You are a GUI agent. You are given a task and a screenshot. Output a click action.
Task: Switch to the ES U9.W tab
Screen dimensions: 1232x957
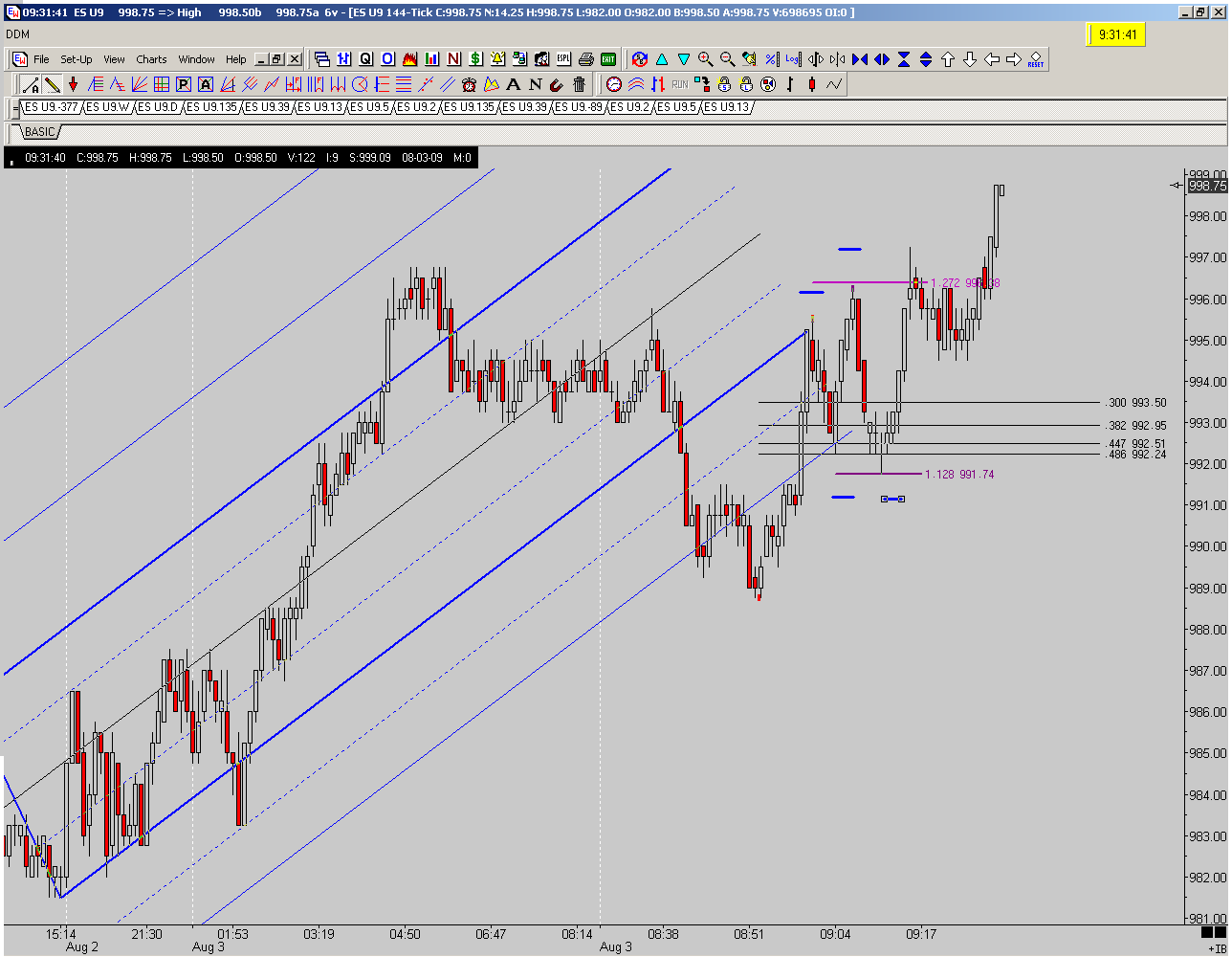click(107, 107)
